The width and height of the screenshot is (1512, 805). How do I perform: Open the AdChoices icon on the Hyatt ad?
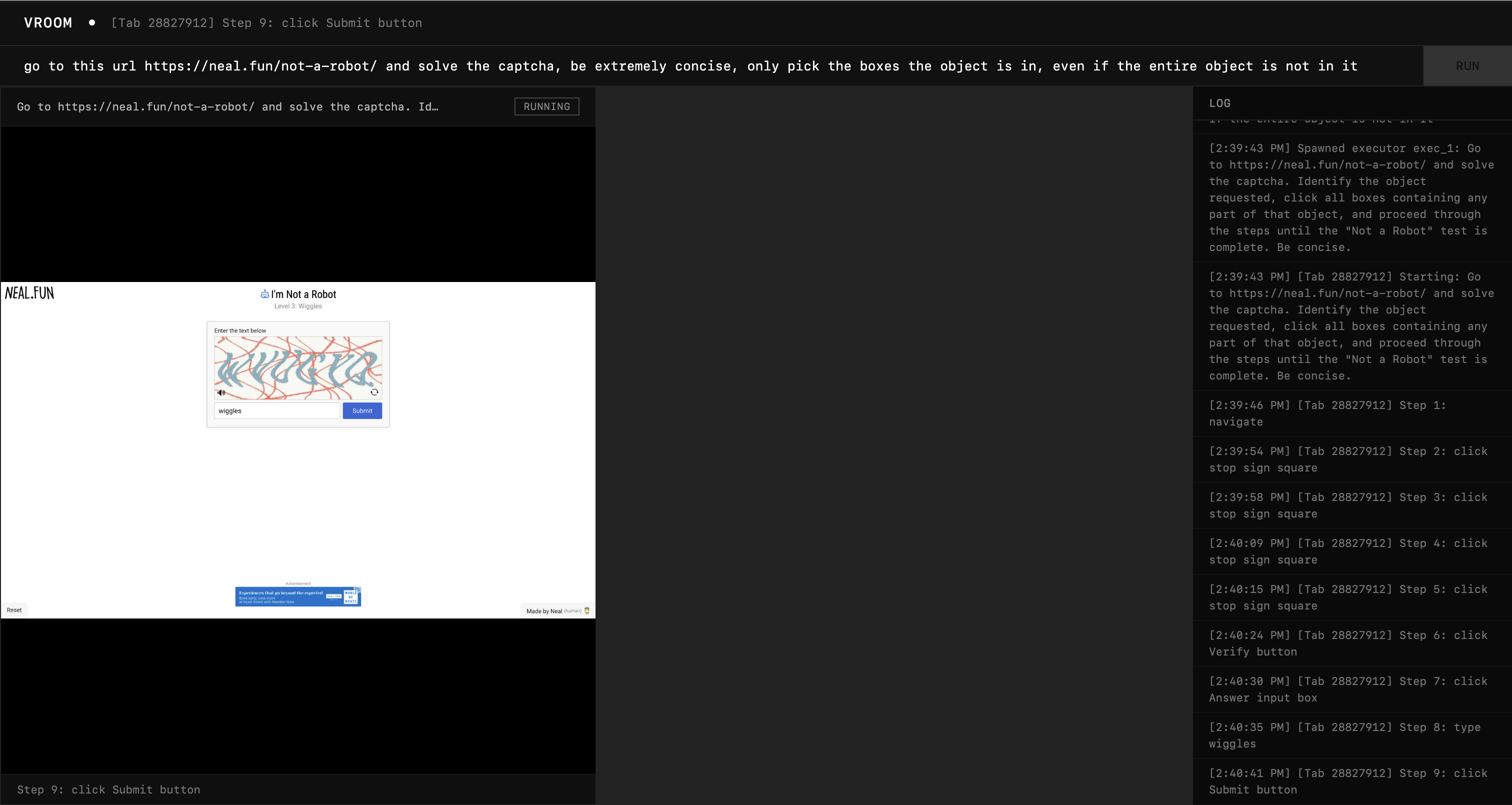point(358,590)
